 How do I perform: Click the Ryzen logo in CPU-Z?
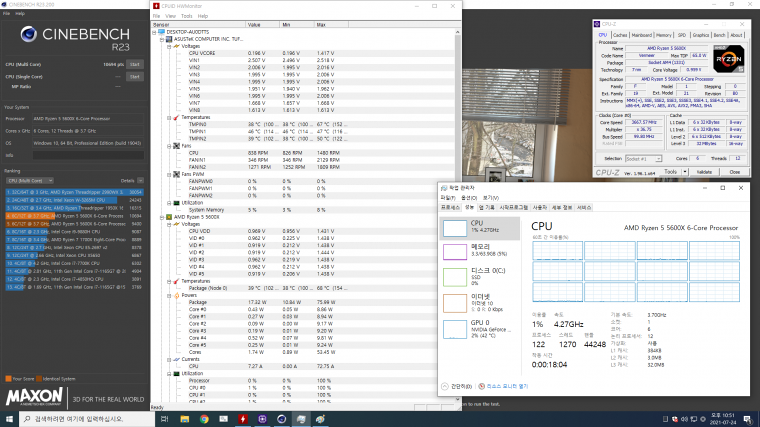coord(728,58)
